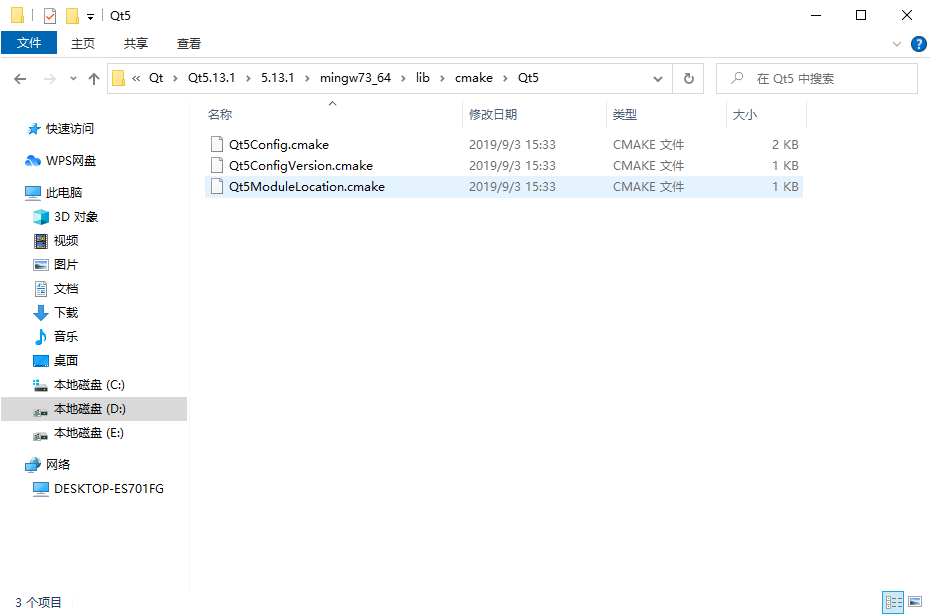Open 本地磁盘 (E:) drive
This screenshot has height=615, width=931.
78,433
